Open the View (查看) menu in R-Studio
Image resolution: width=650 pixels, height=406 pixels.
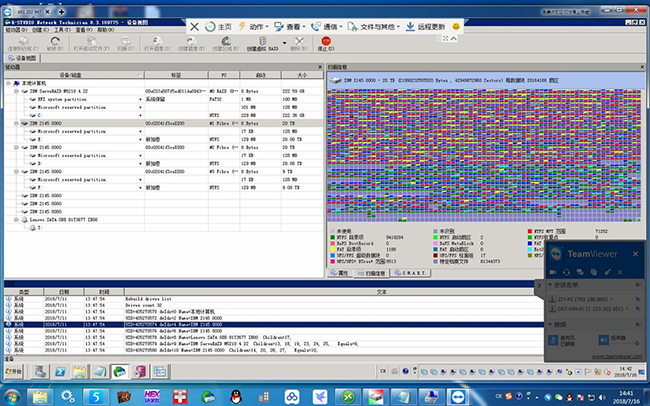point(83,30)
